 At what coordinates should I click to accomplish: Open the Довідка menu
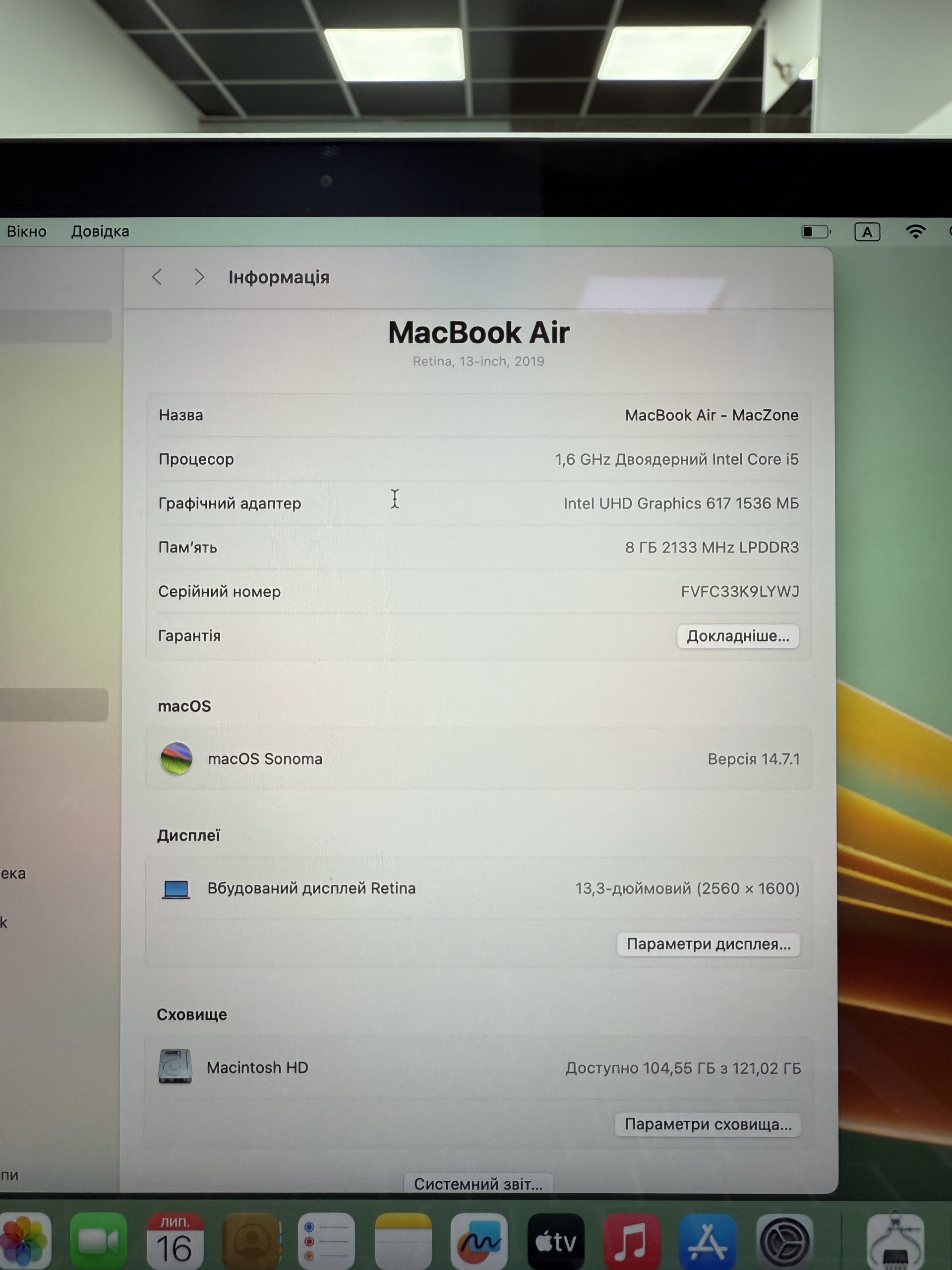tap(100, 231)
